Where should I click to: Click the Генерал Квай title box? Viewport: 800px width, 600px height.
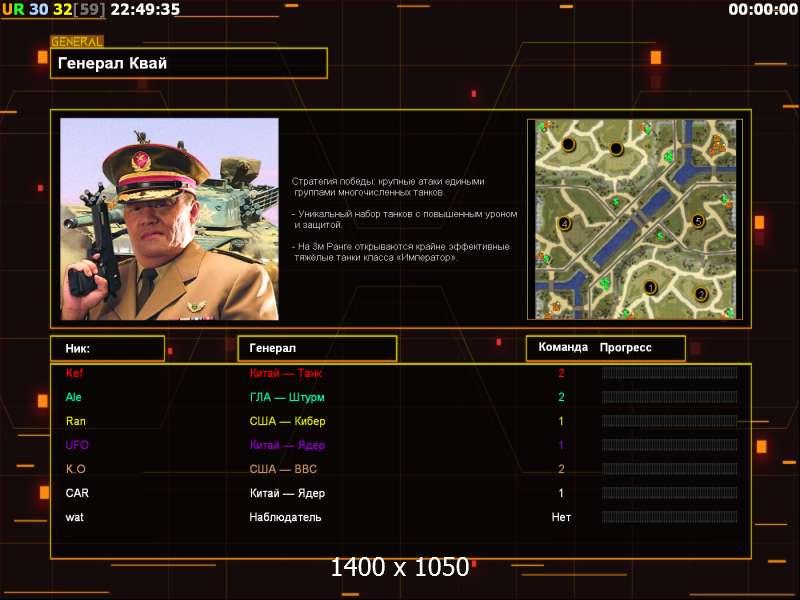click(189, 64)
